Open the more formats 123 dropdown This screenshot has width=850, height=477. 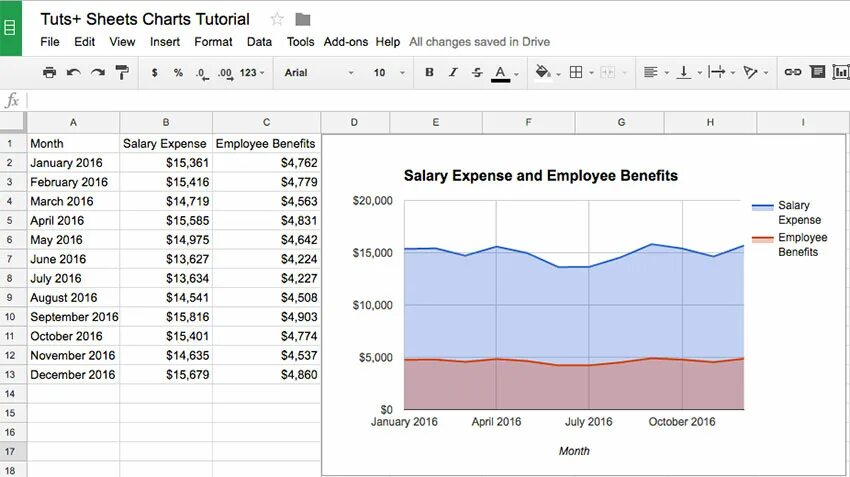tap(252, 72)
